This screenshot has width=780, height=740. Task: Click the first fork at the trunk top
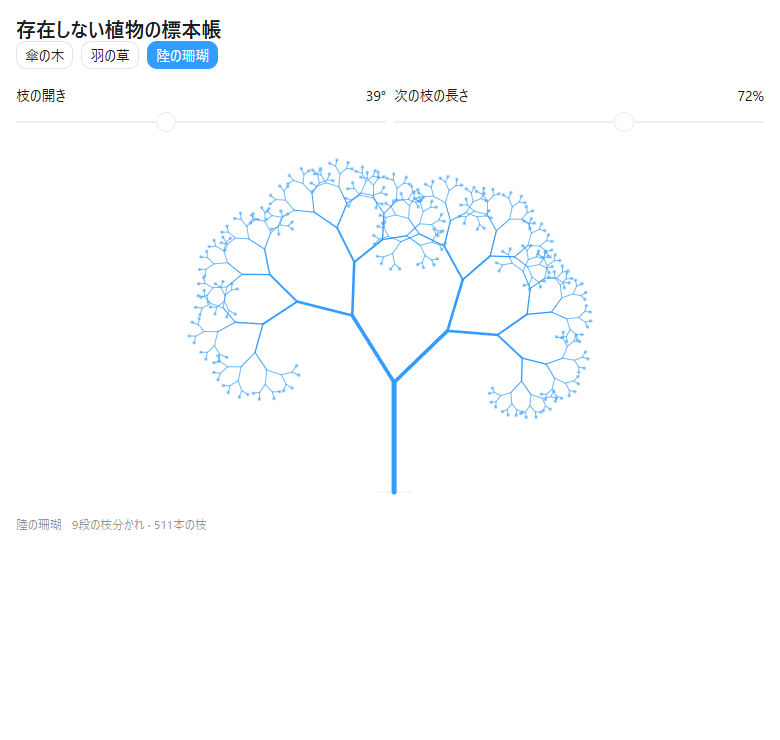coord(394,381)
